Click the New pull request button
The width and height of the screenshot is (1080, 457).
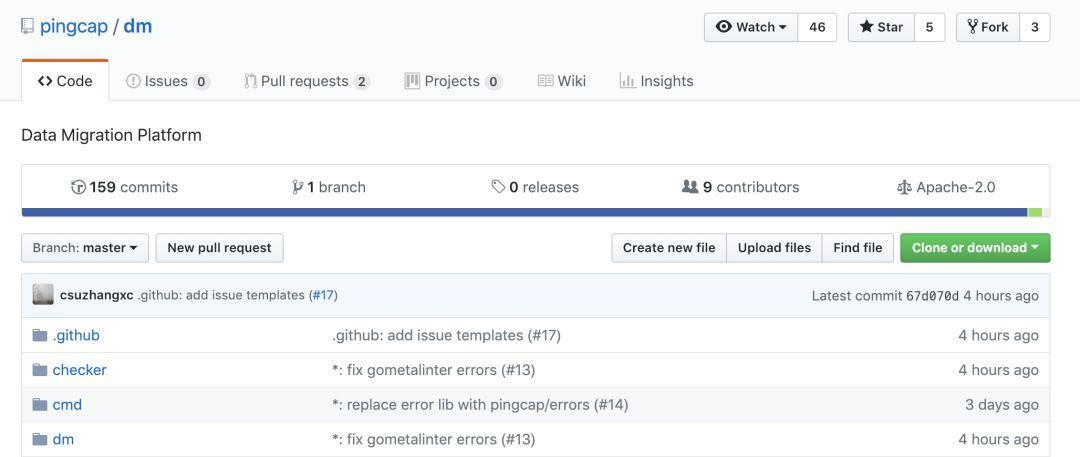coord(219,248)
